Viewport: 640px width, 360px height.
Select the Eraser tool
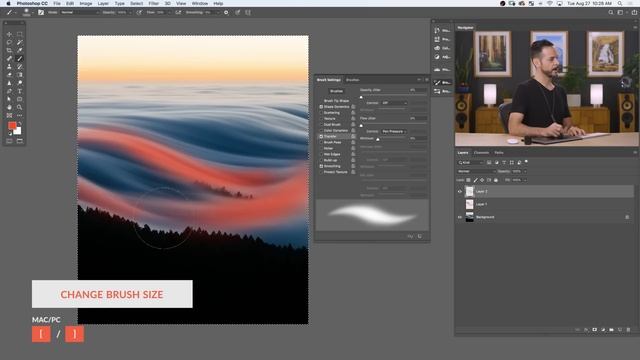coord(9,75)
